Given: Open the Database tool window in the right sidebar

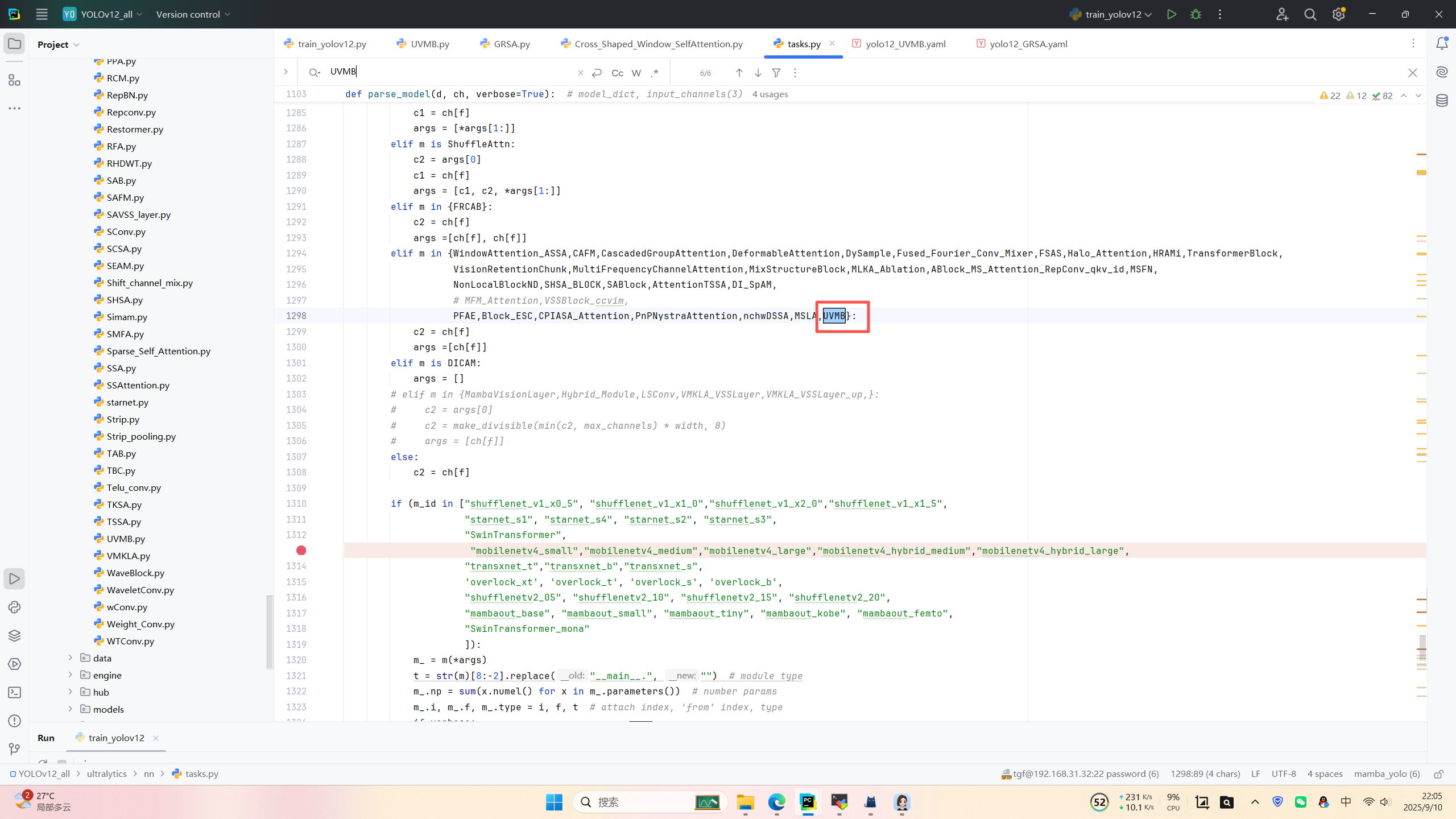Looking at the screenshot, I should click(1442, 101).
